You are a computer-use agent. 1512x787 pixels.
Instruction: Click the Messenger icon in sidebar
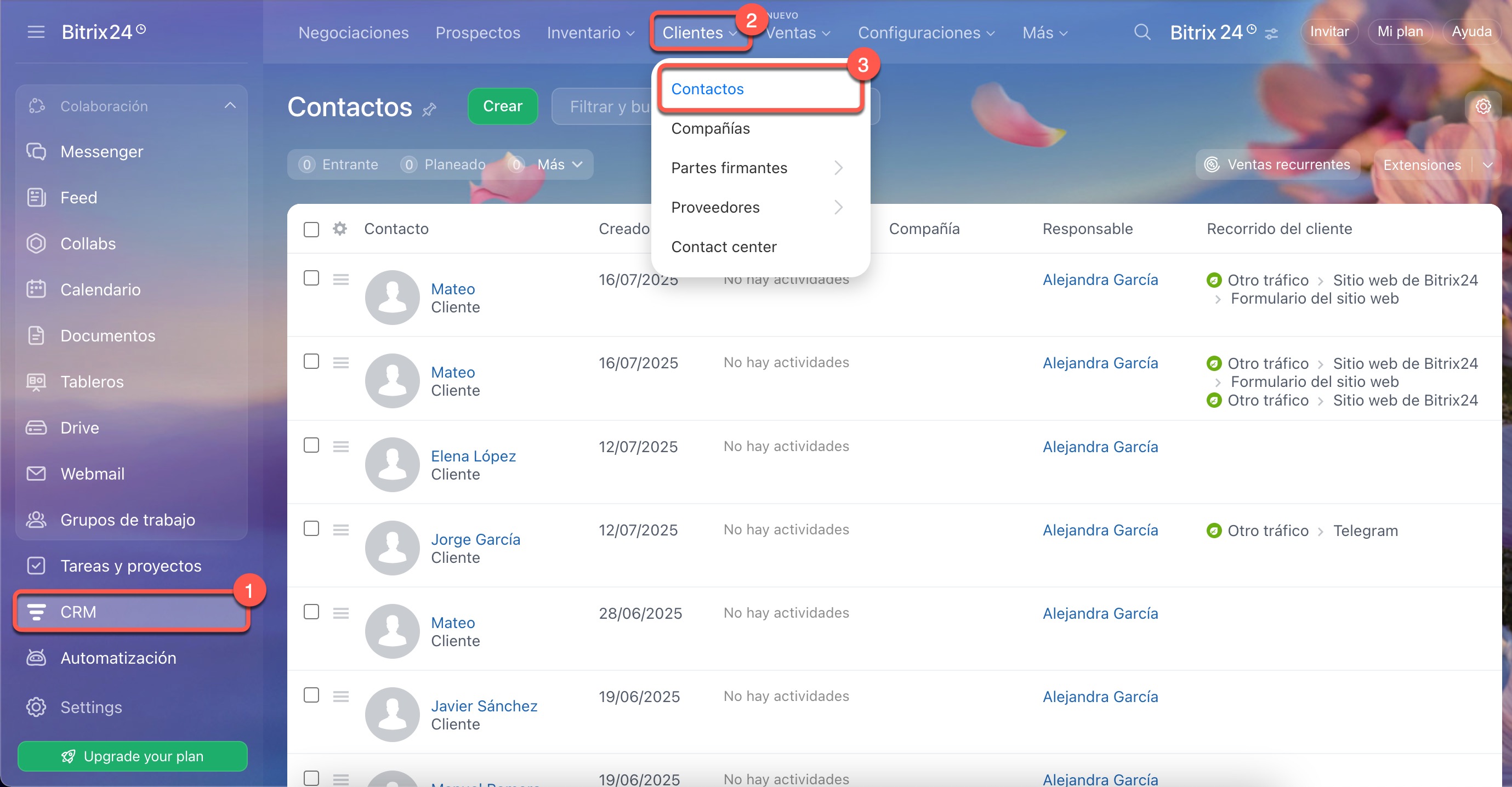[x=36, y=151]
